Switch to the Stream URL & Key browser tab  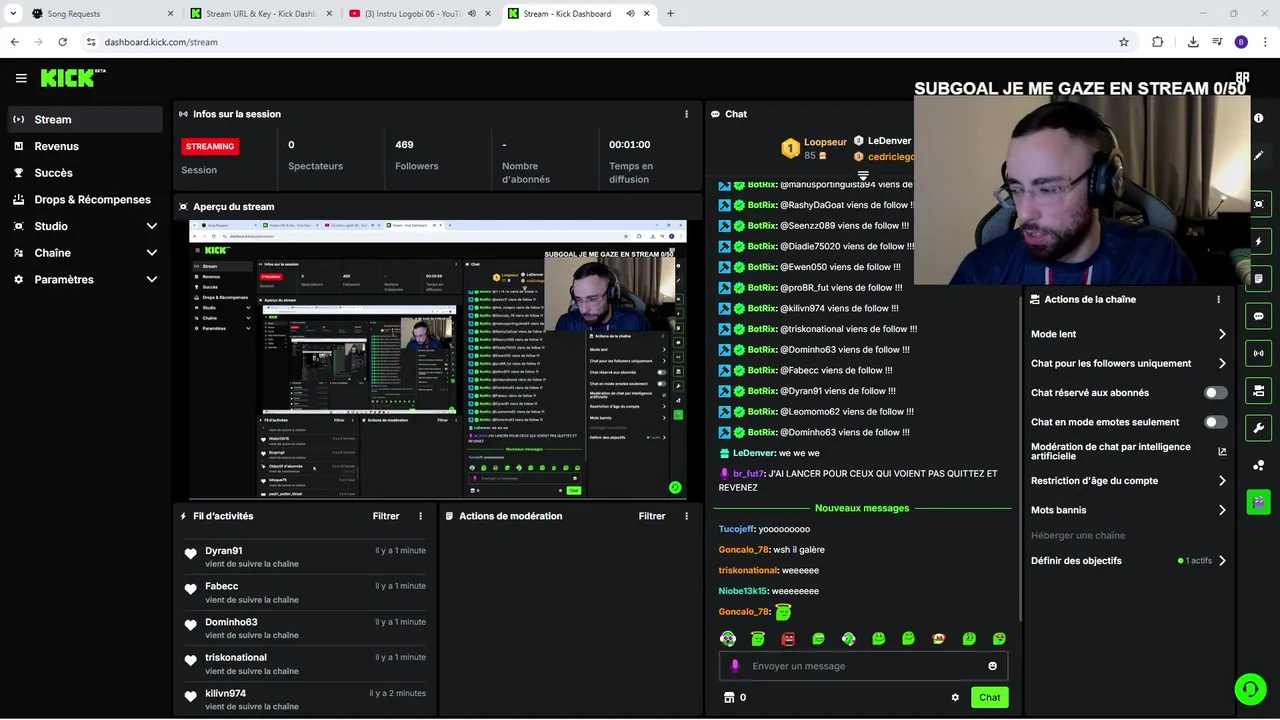point(262,14)
